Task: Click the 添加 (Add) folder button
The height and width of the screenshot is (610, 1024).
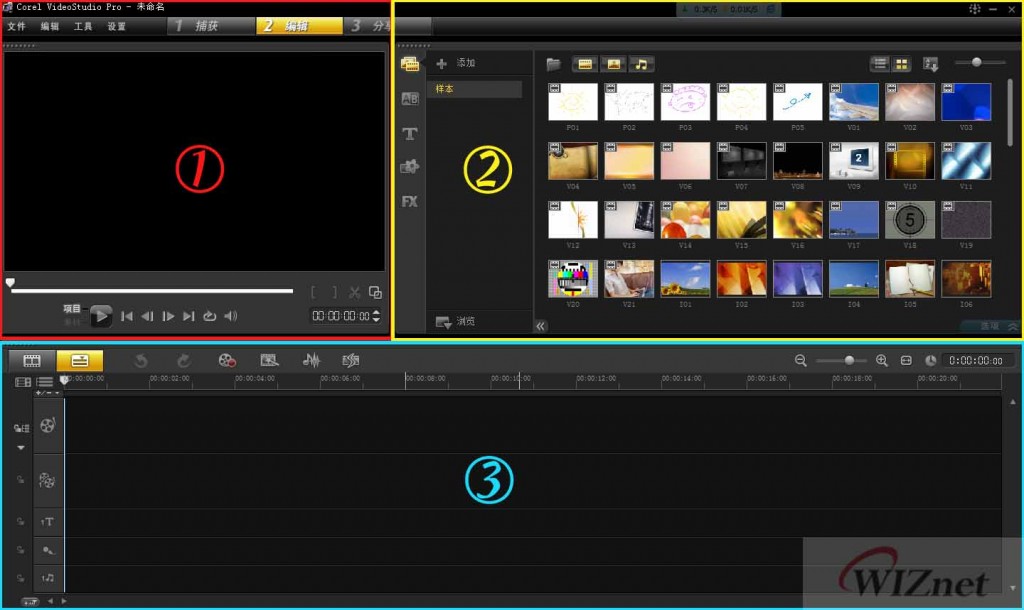Action: (456, 63)
